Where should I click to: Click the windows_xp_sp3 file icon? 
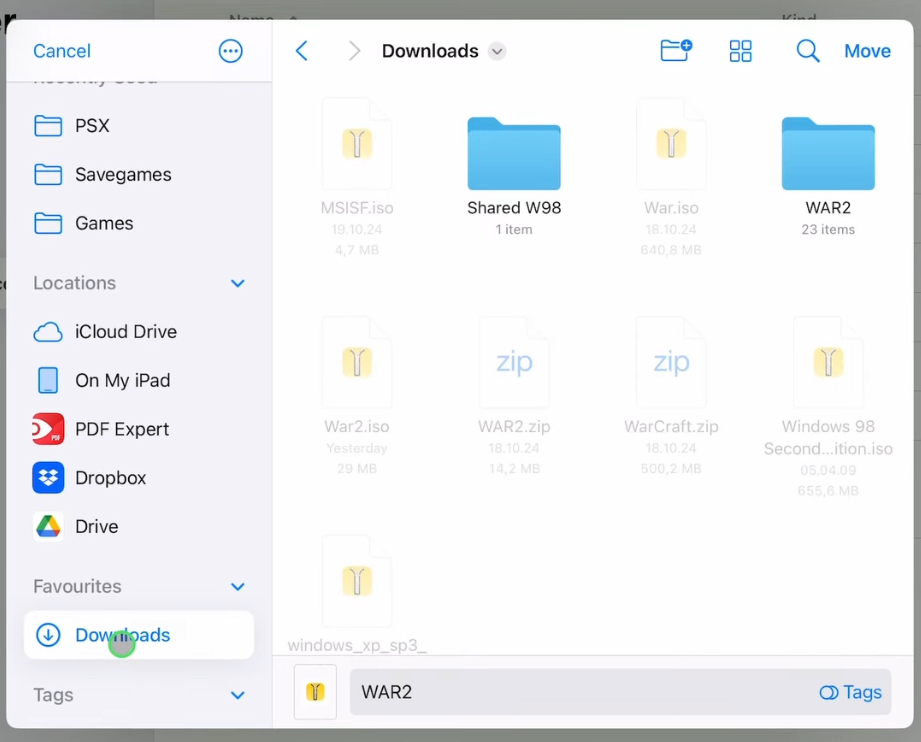tap(357, 581)
